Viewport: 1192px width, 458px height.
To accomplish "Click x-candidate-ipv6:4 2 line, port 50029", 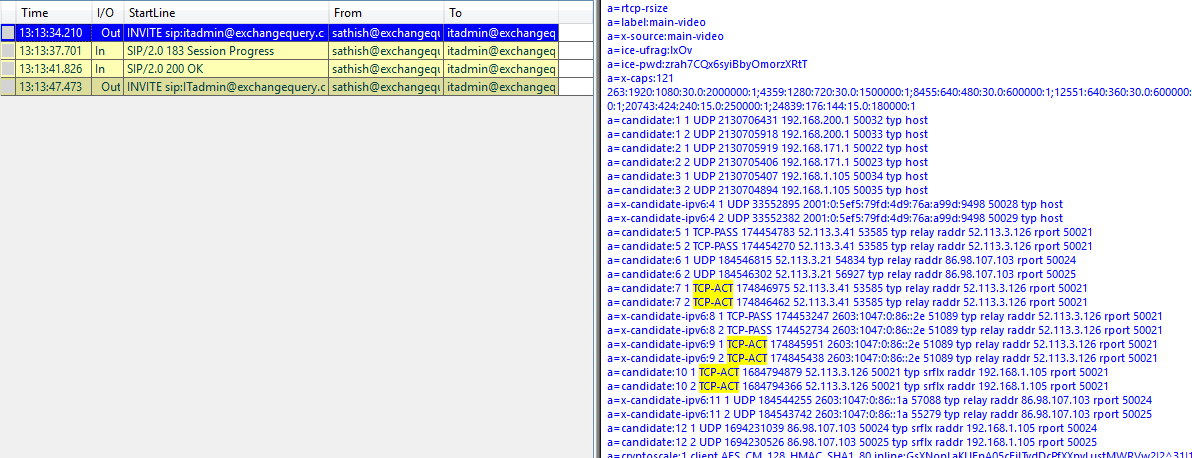I will click(x=835, y=218).
